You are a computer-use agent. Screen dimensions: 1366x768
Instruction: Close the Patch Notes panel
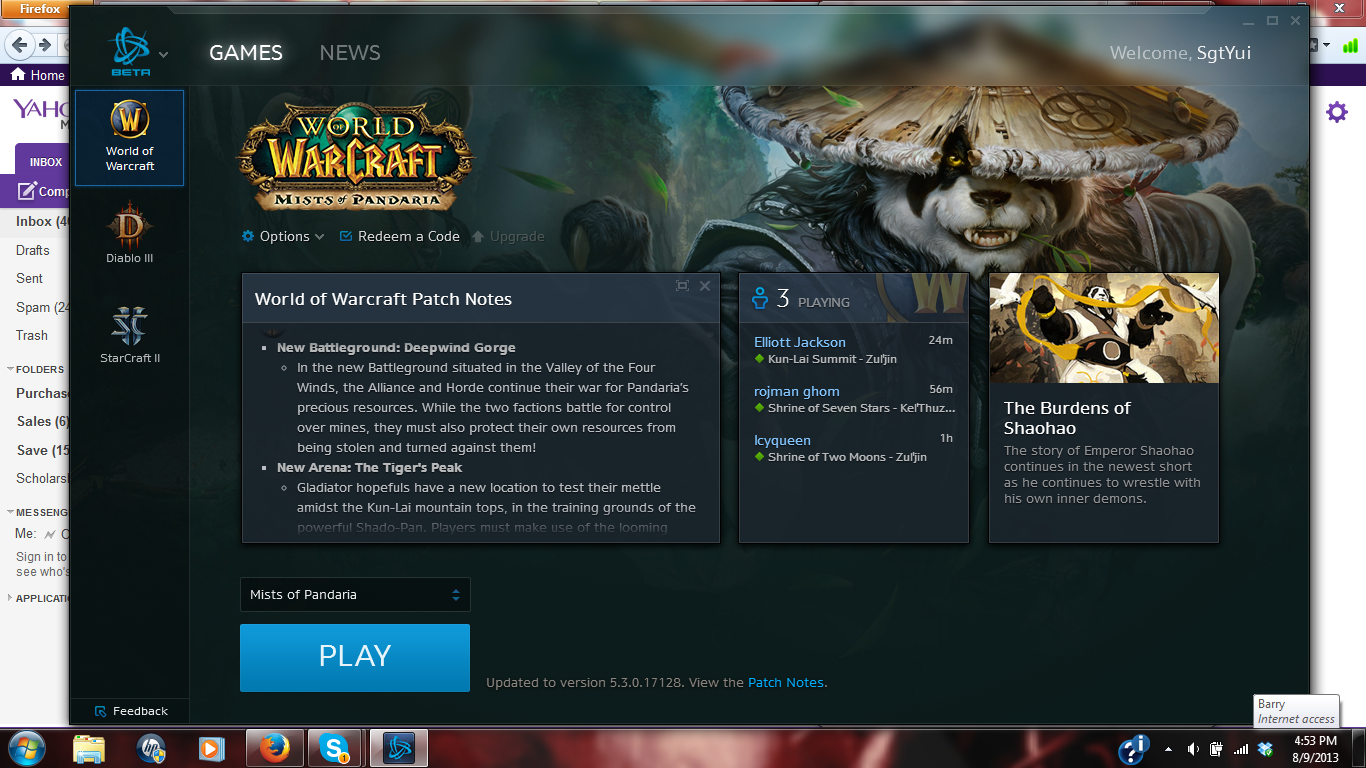coord(705,286)
